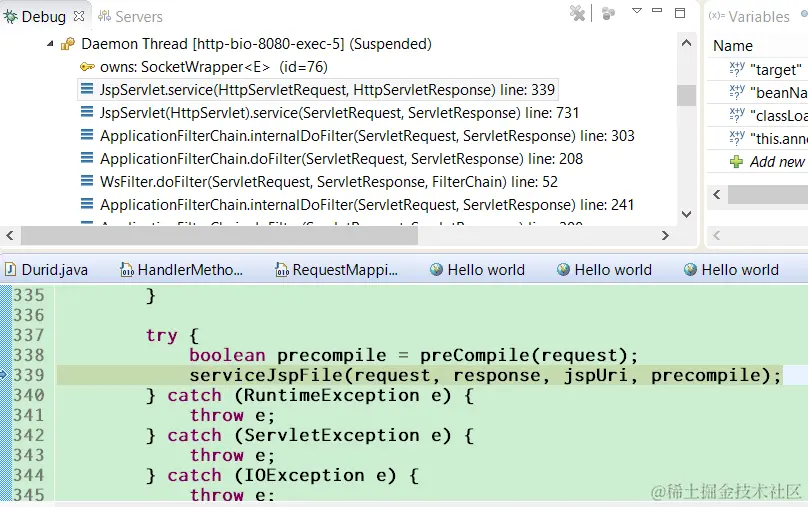Click Debug view vertical scrollbar thumb
Screen dimensions: 808x507
686,95
